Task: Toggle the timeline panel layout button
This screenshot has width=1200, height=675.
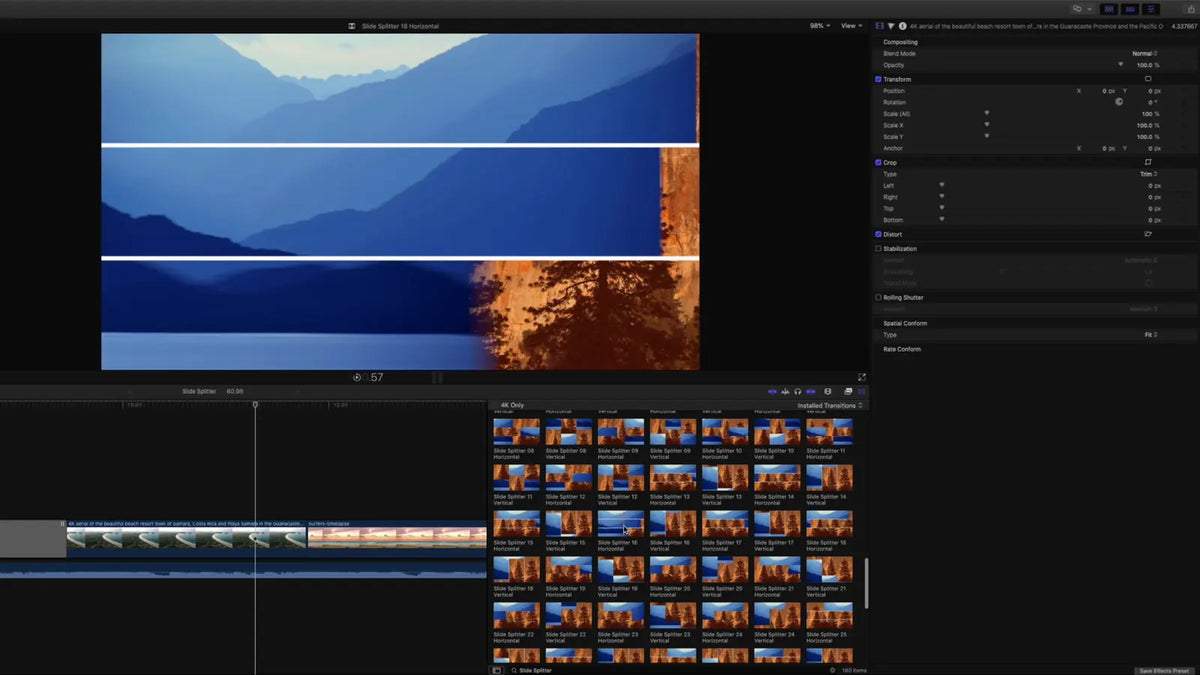Action: click(x=1130, y=8)
